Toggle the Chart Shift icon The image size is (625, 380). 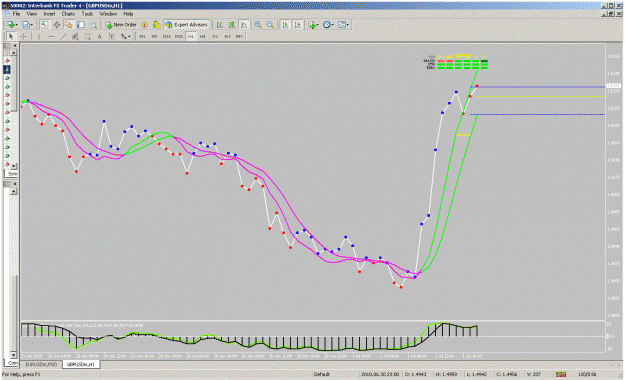pos(298,25)
